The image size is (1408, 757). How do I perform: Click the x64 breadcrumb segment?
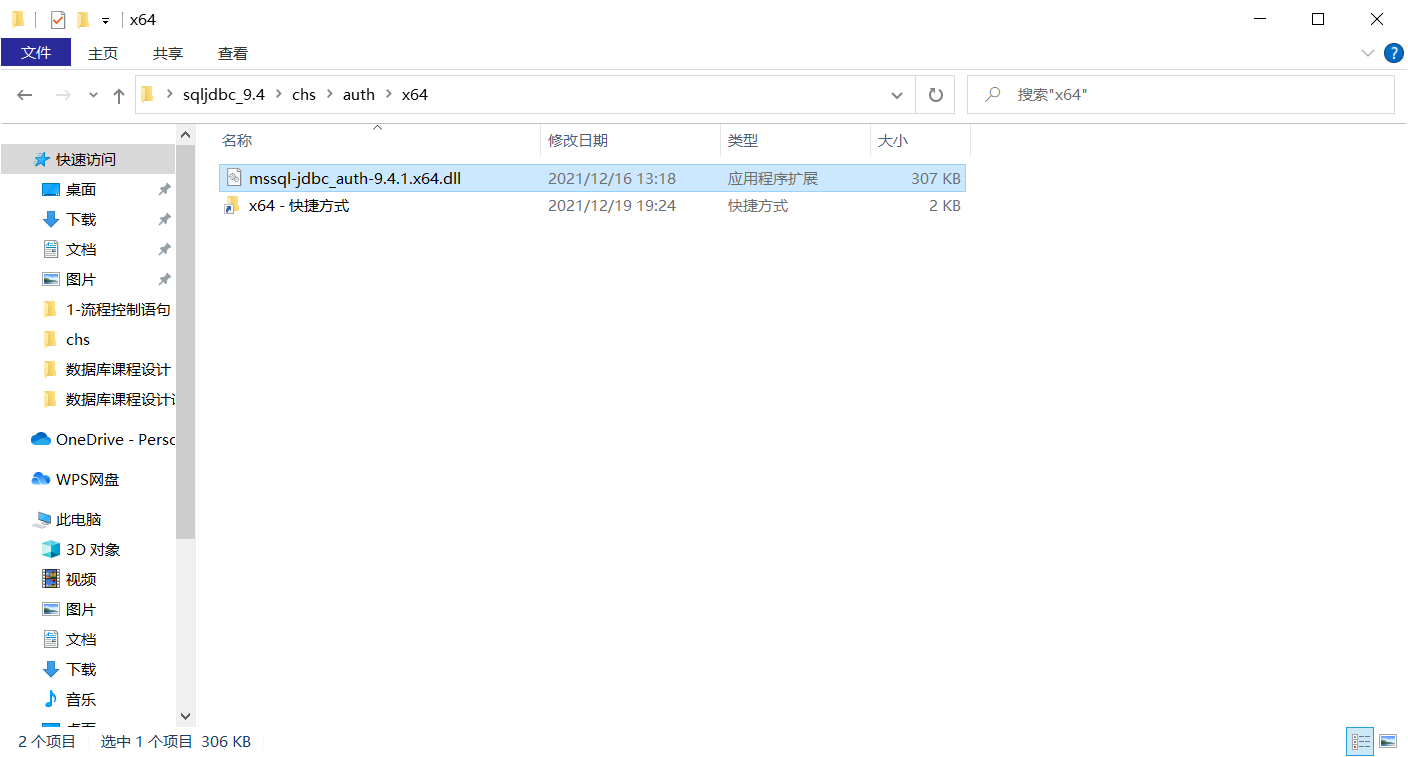pyautogui.click(x=415, y=95)
